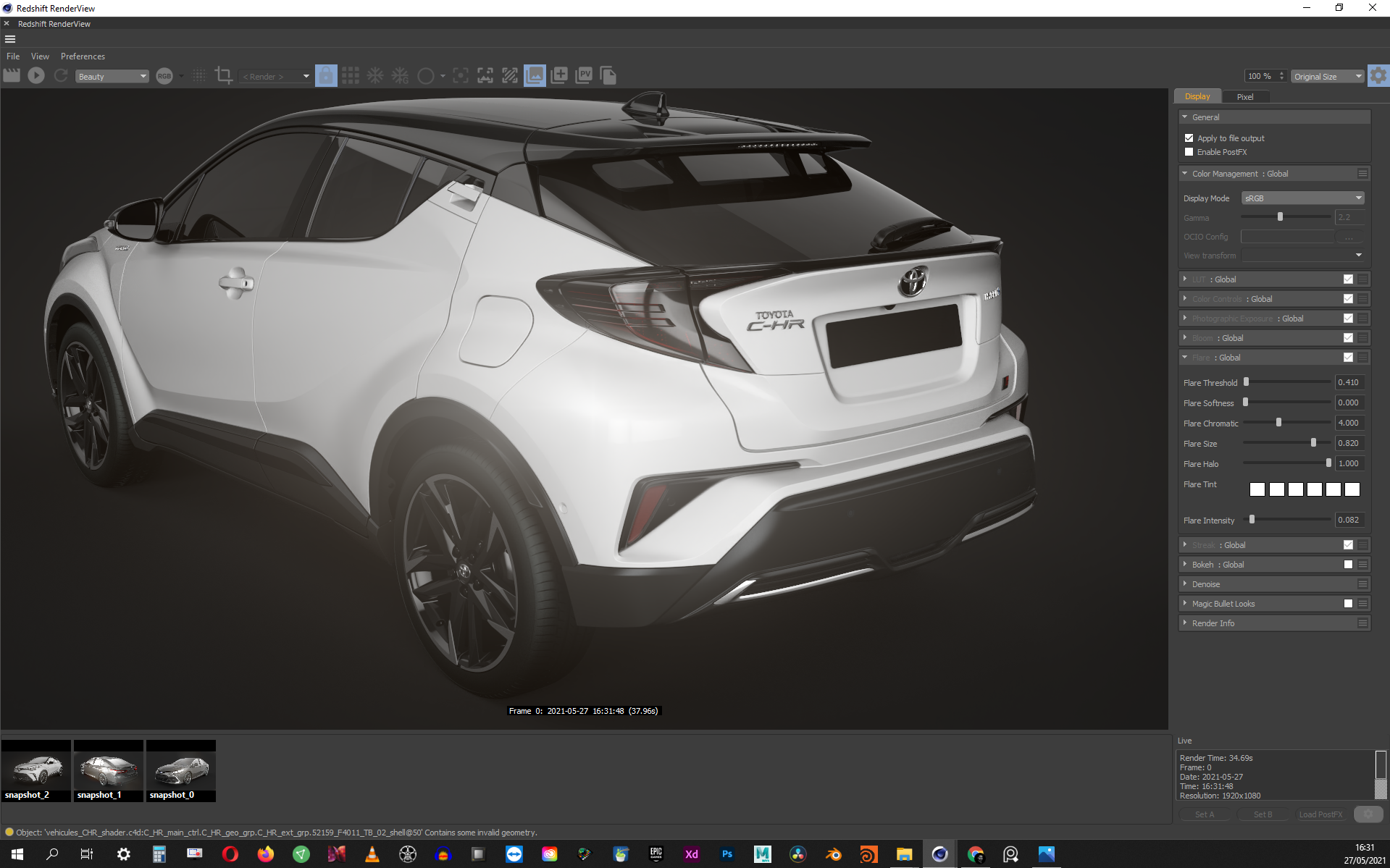Enable the PostFX checkbox
This screenshot has width=1390, height=868.
coord(1189,152)
